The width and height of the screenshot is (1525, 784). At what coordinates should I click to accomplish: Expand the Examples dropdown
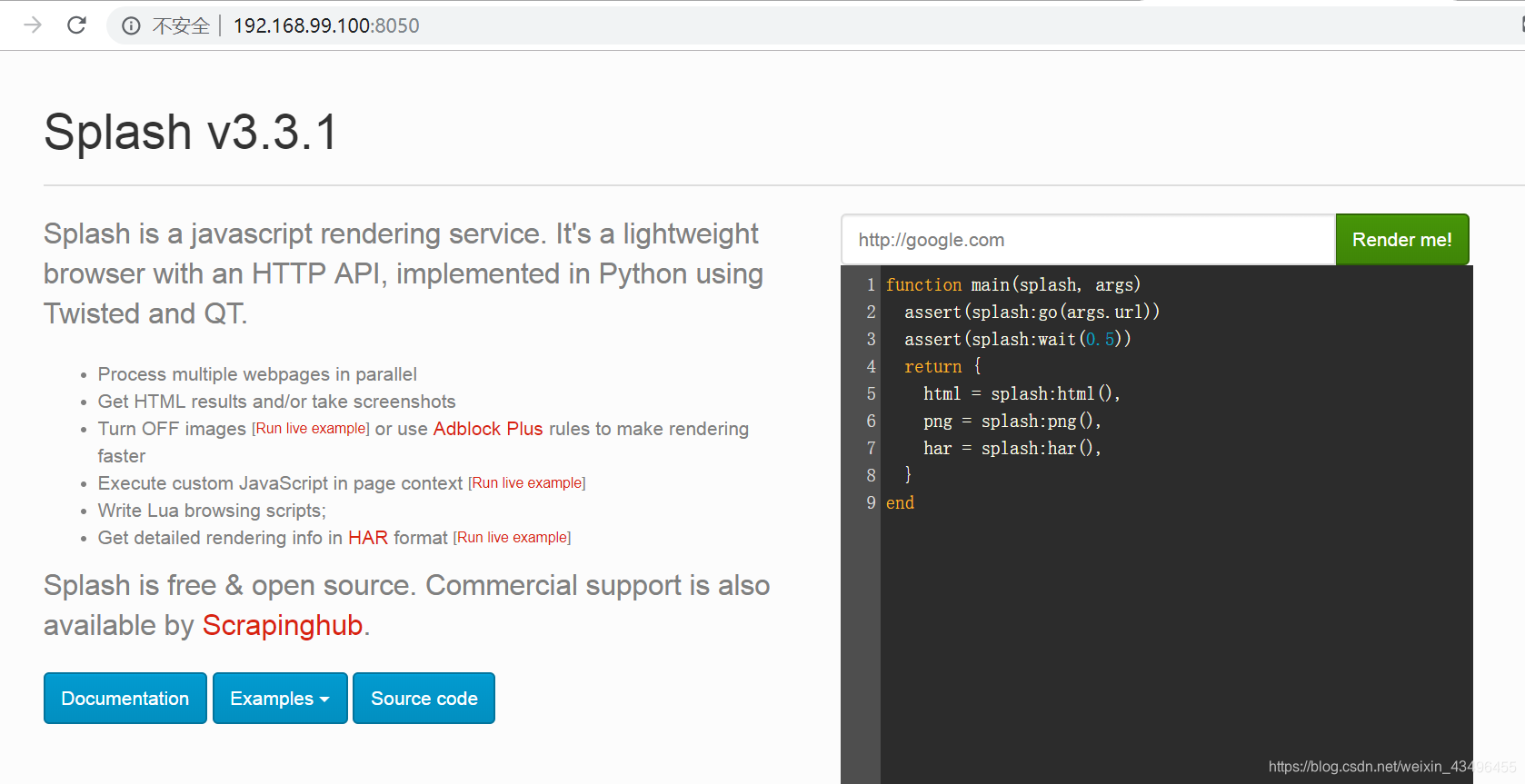280,699
